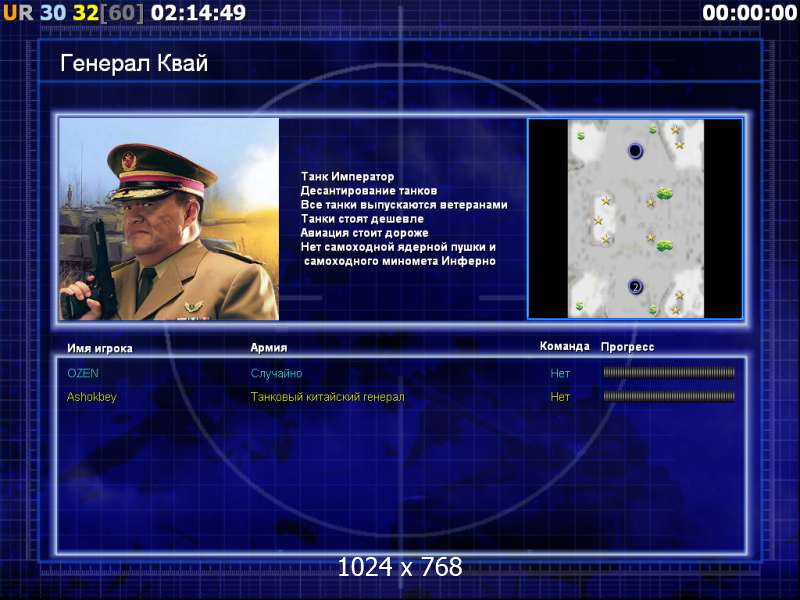Select player name OZEN

[83, 373]
